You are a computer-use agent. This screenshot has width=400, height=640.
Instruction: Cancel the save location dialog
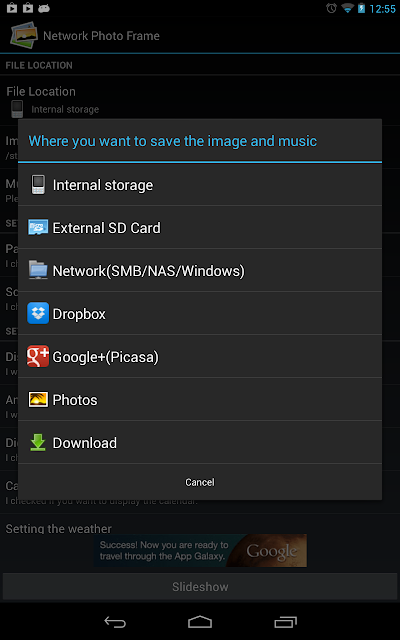(x=200, y=482)
